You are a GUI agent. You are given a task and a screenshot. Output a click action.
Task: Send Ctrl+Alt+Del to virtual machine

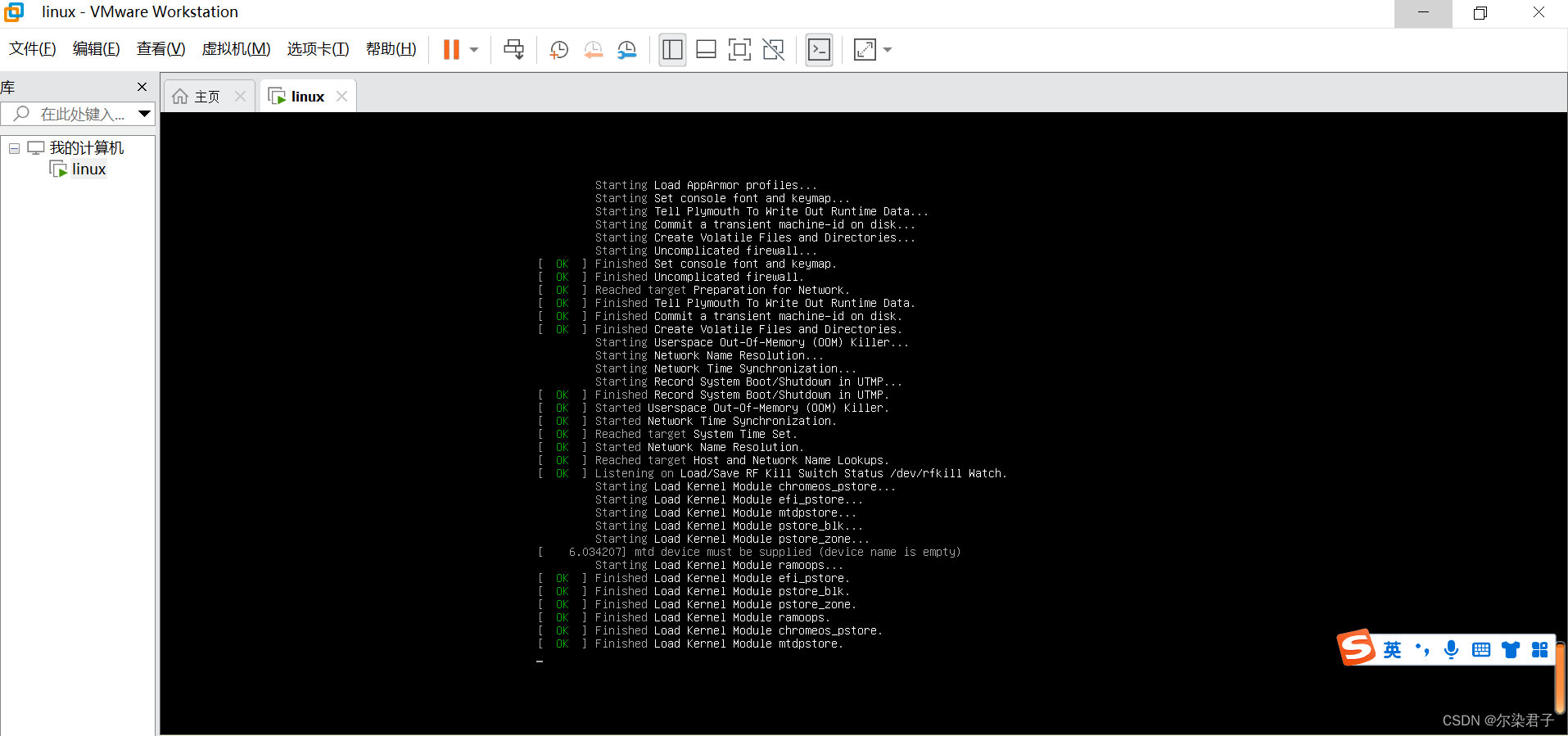pyautogui.click(x=514, y=50)
